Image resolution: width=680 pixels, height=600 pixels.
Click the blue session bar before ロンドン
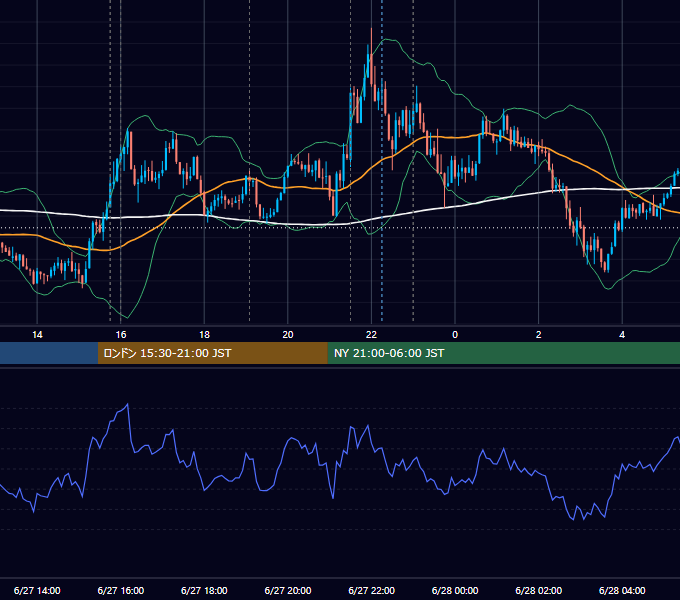[49, 353]
